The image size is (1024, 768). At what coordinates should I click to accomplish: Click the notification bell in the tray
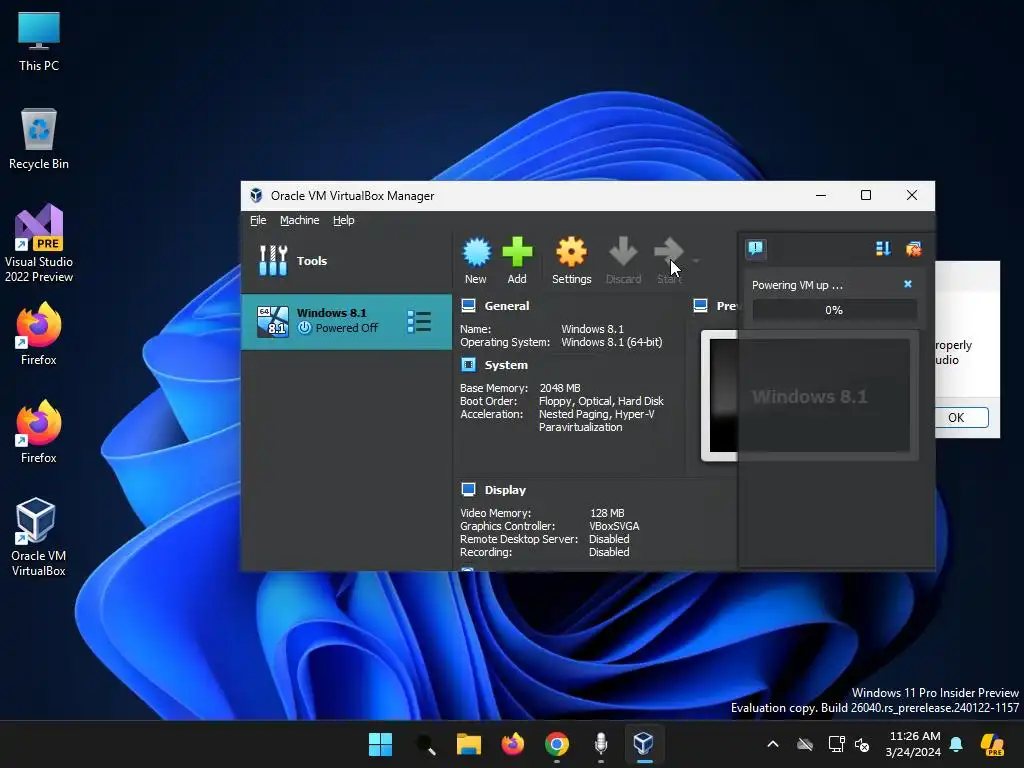tap(956, 744)
